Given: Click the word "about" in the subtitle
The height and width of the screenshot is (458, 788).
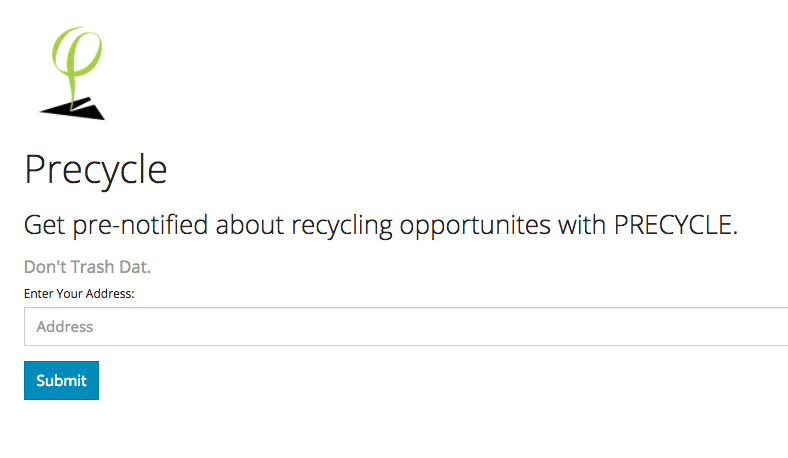Looking at the screenshot, I should [x=250, y=225].
